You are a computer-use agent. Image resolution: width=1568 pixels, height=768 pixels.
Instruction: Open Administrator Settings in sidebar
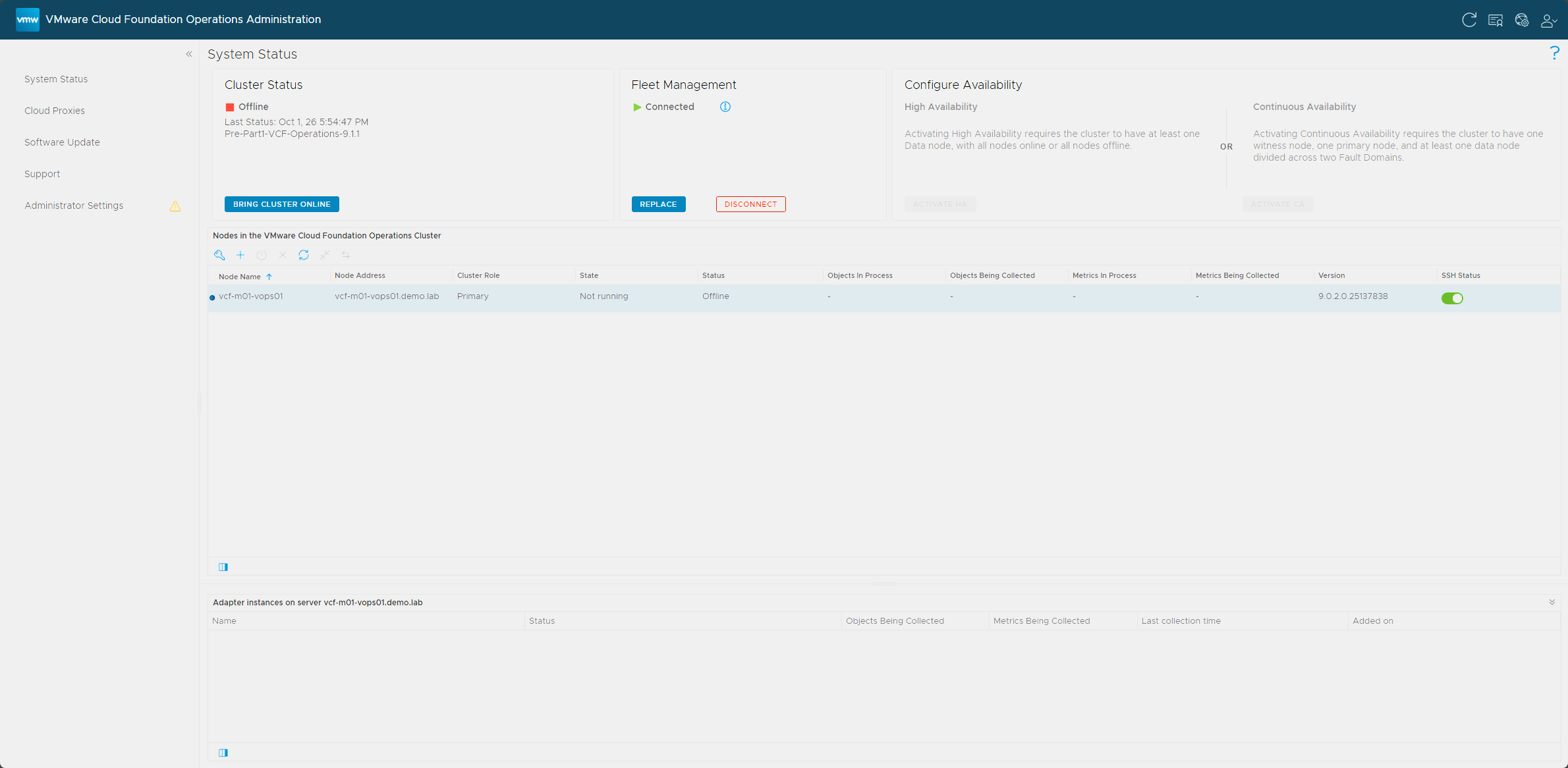pos(74,206)
